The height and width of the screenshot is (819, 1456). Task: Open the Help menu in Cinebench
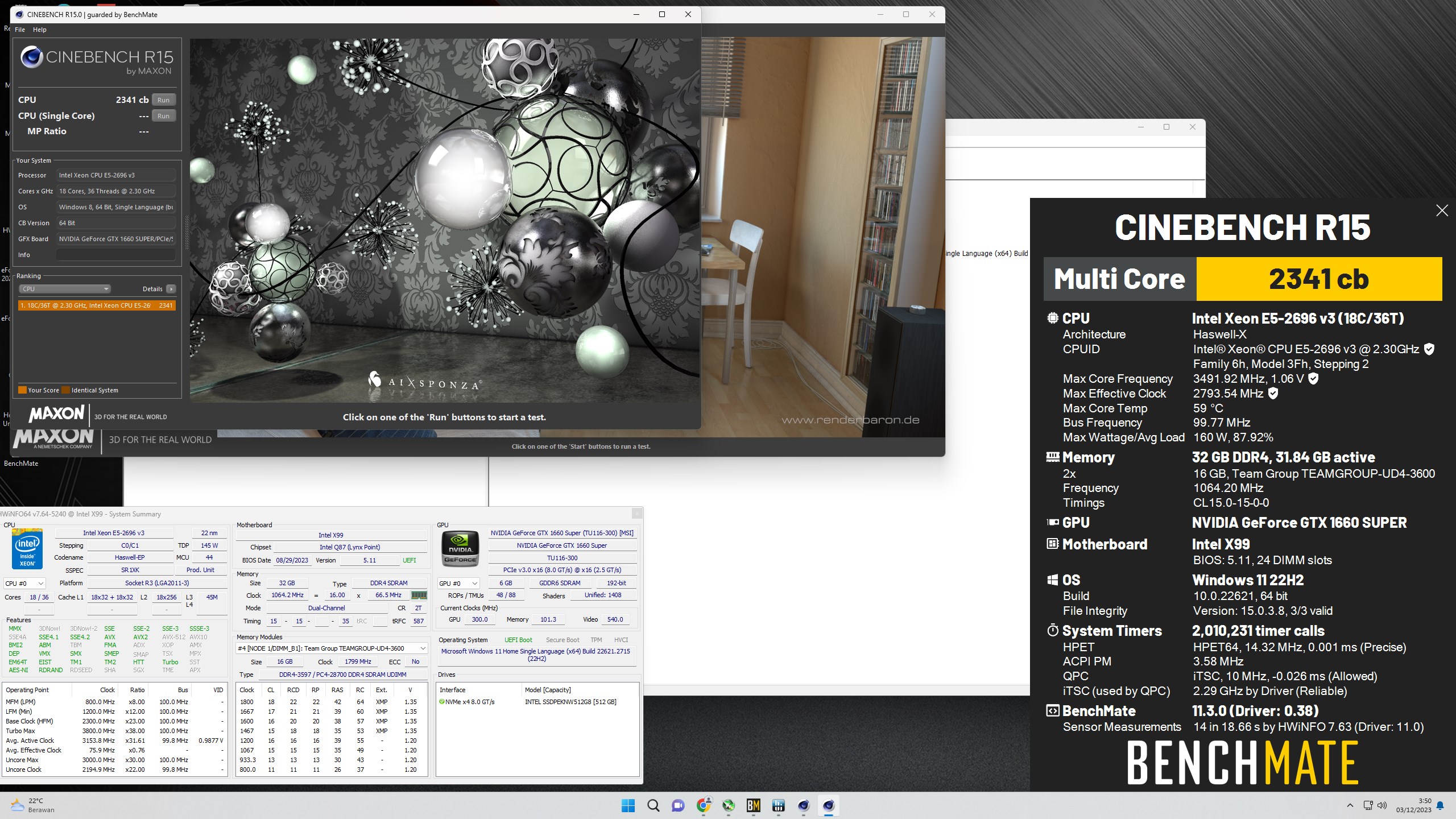tap(40, 30)
